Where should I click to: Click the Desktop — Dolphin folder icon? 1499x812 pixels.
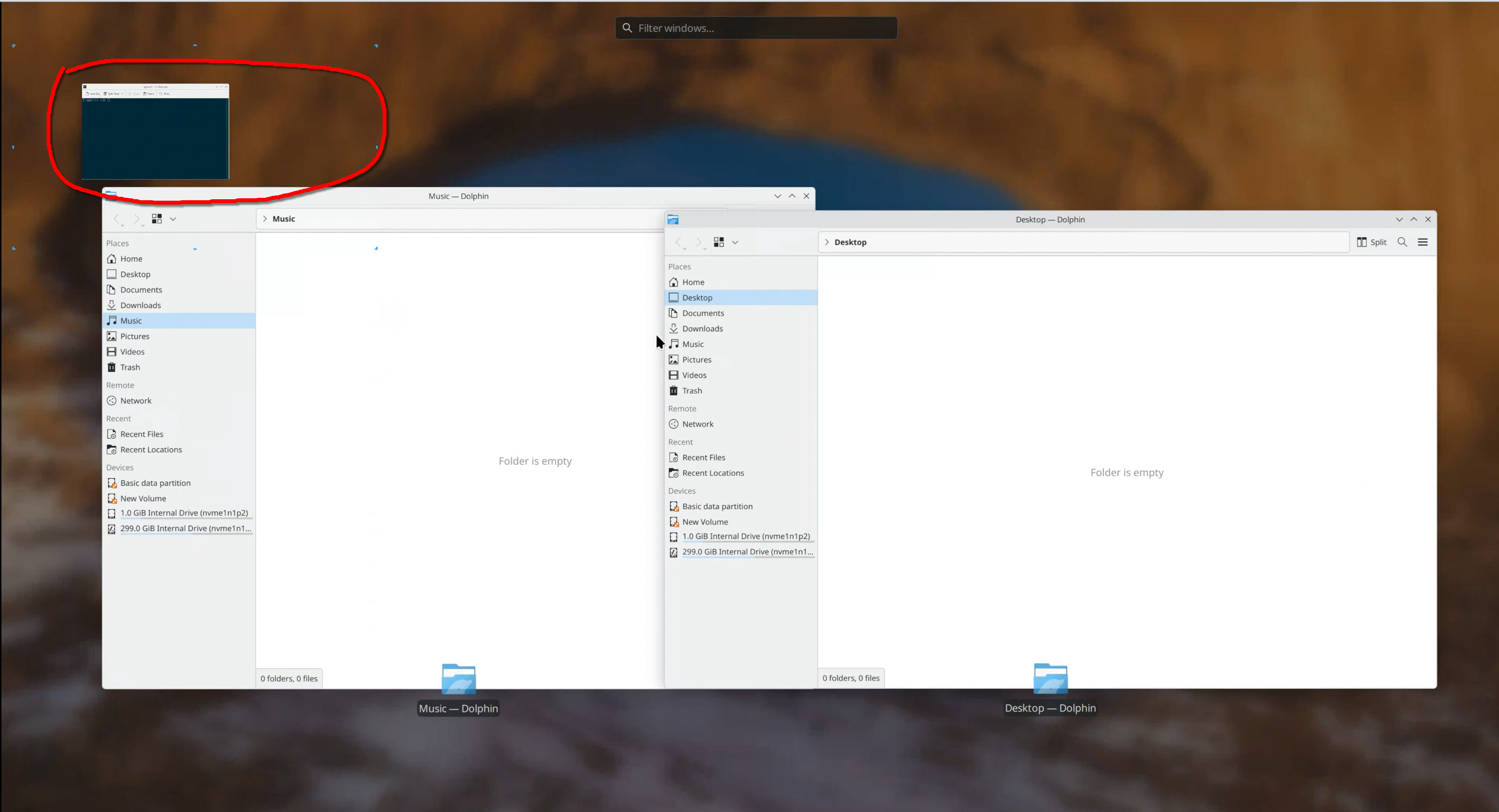point(1050,678)
